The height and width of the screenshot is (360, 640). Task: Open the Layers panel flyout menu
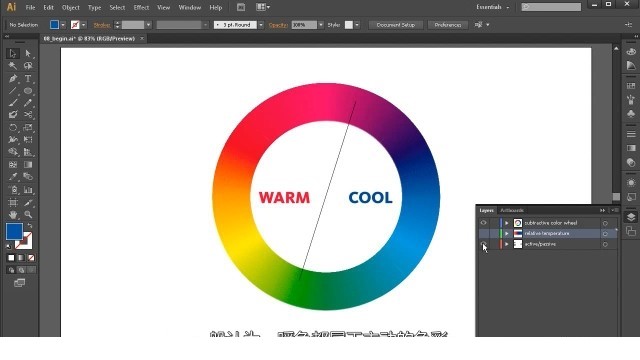(x=614, y=210)
